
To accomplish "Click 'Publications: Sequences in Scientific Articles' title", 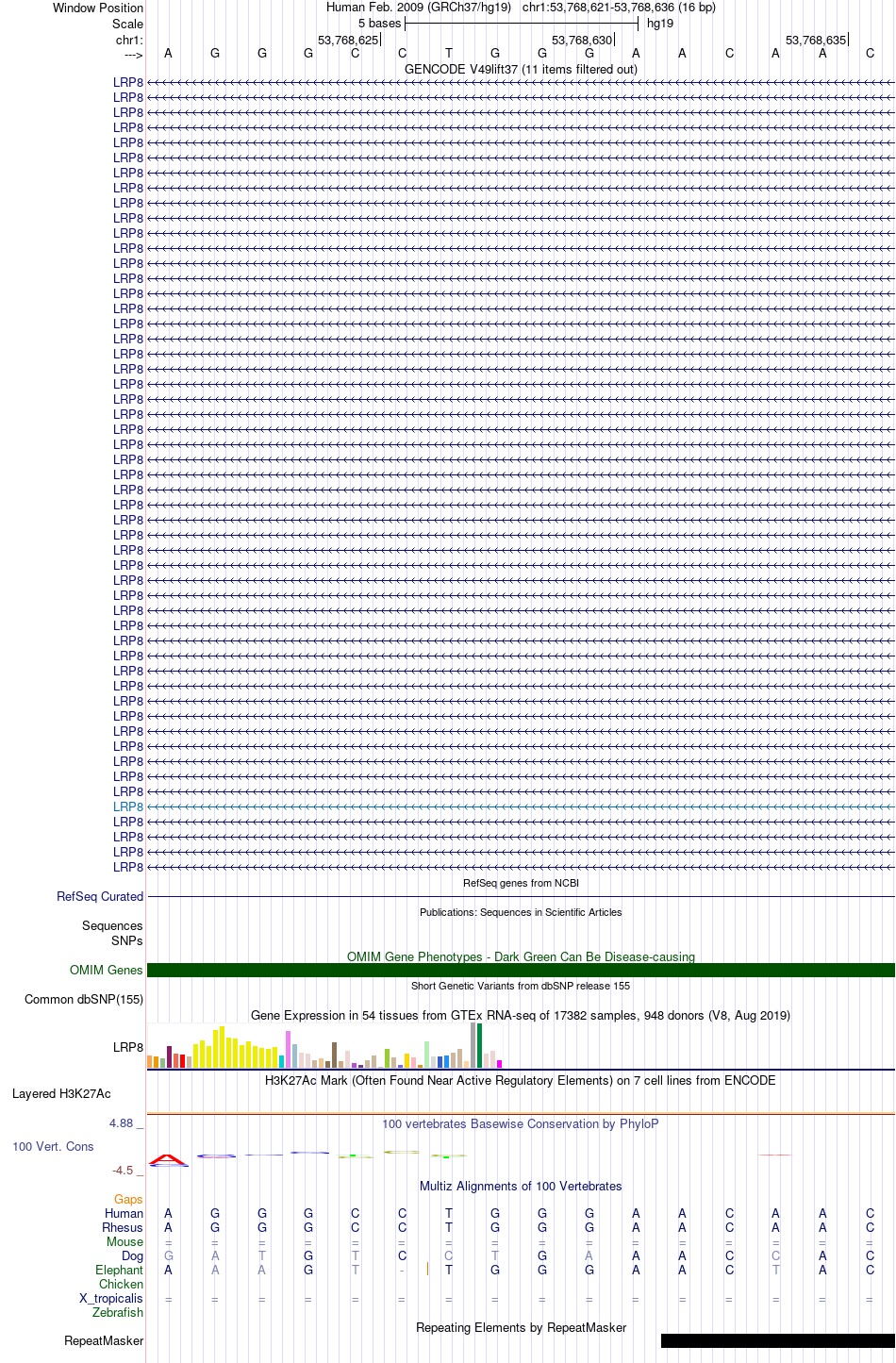I will (521, 912).
